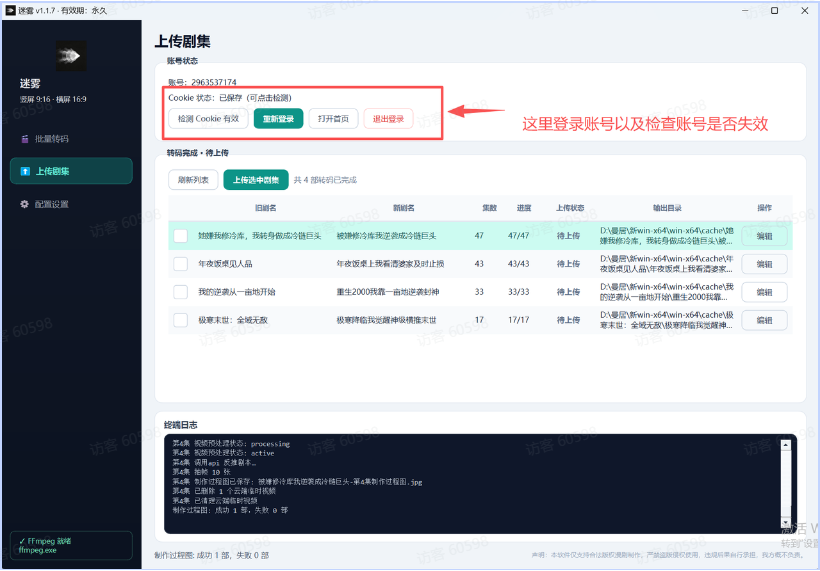
Task: Close the 迷雾 window
Action: tap(804, 10)
